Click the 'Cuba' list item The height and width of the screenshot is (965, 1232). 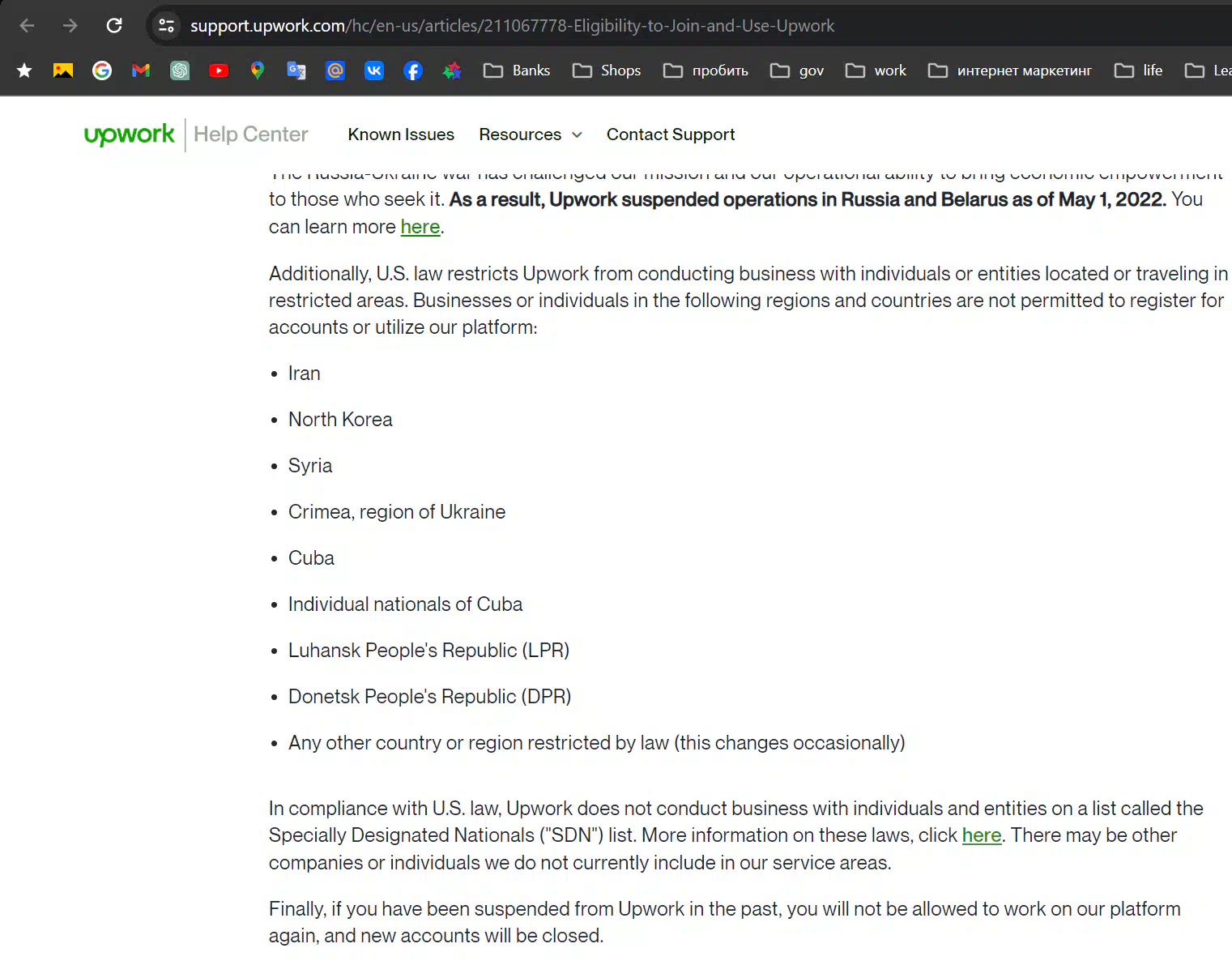coord(311,558)
